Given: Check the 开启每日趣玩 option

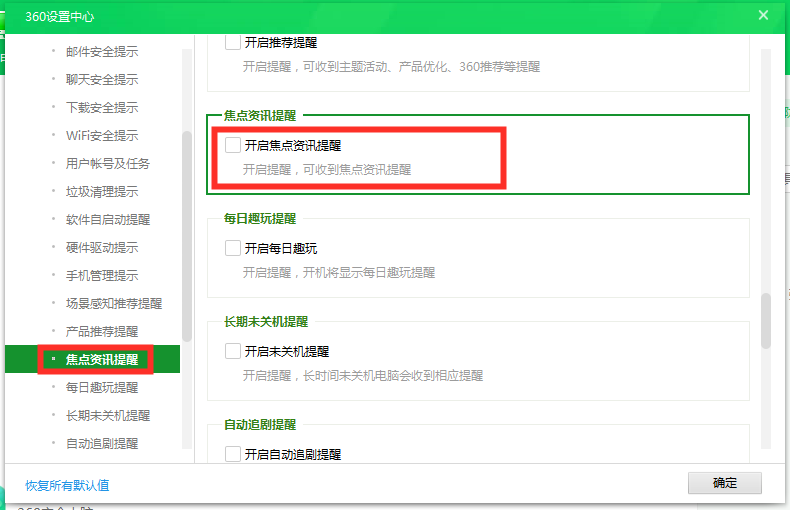Looking at the screenshot, I should pyautogui.click(x=233, y=248).
